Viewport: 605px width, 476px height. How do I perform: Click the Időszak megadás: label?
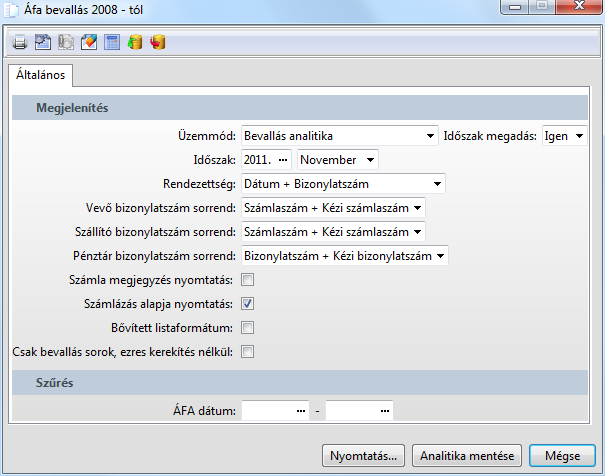click(490, 136)
